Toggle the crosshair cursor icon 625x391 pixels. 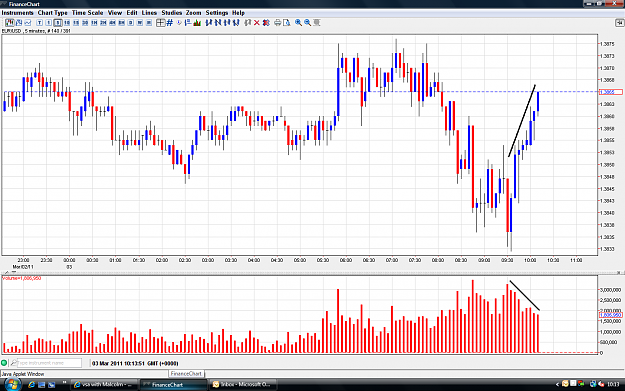click(161, 23)
